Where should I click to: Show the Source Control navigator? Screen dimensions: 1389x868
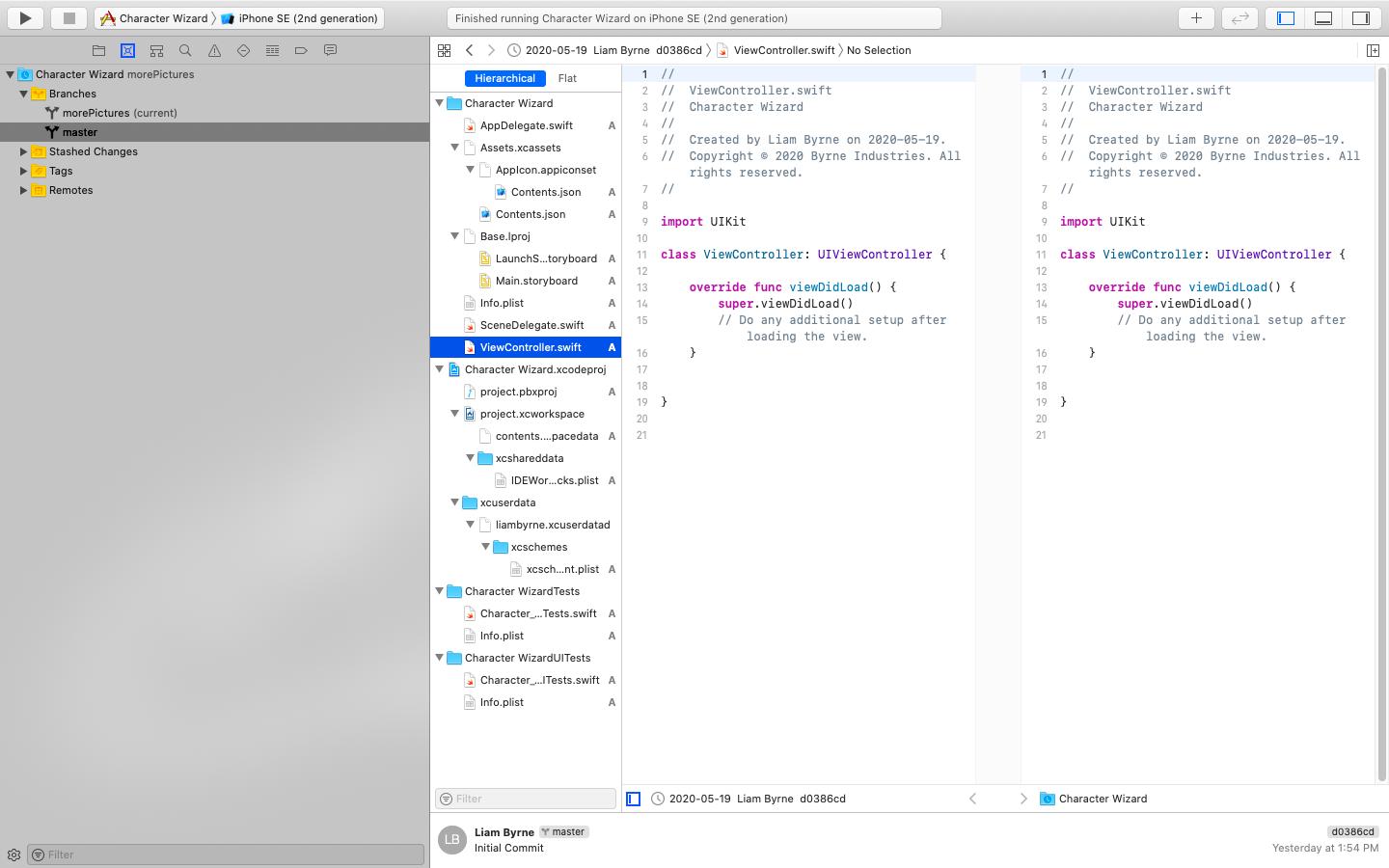(127, 50)
